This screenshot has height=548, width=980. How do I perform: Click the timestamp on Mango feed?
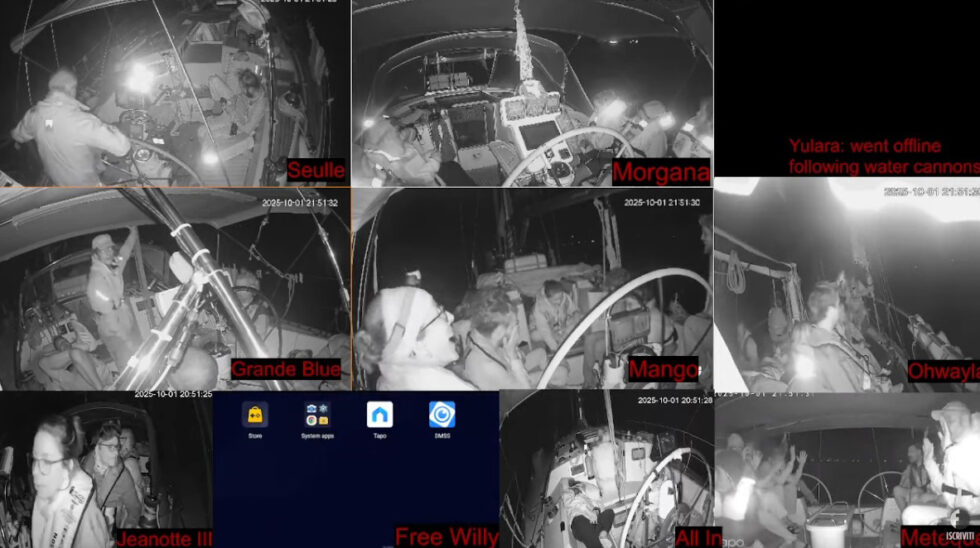point(662,203)
